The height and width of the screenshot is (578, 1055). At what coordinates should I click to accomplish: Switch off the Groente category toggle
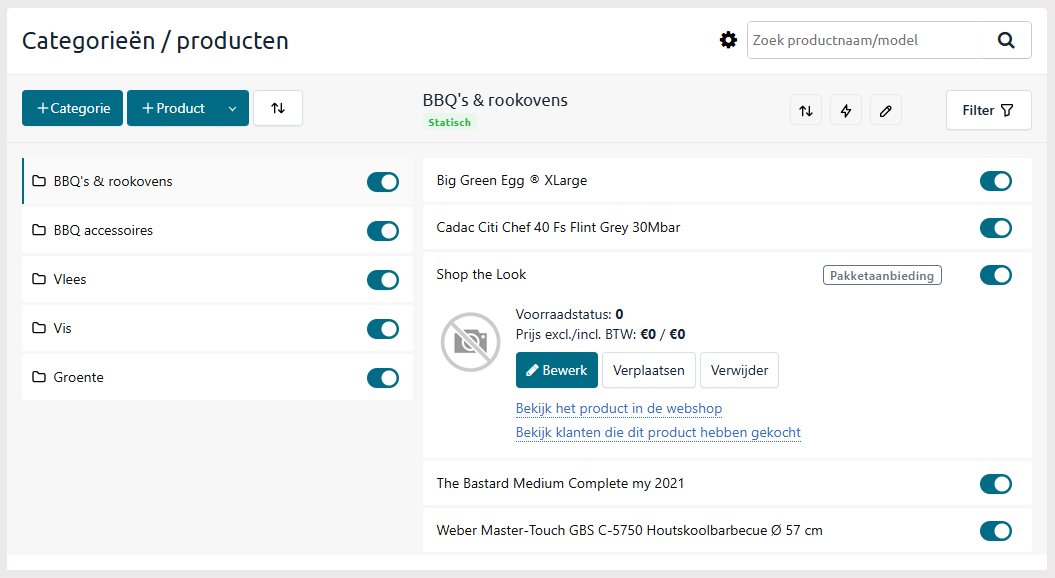click(x=383, y=378)
